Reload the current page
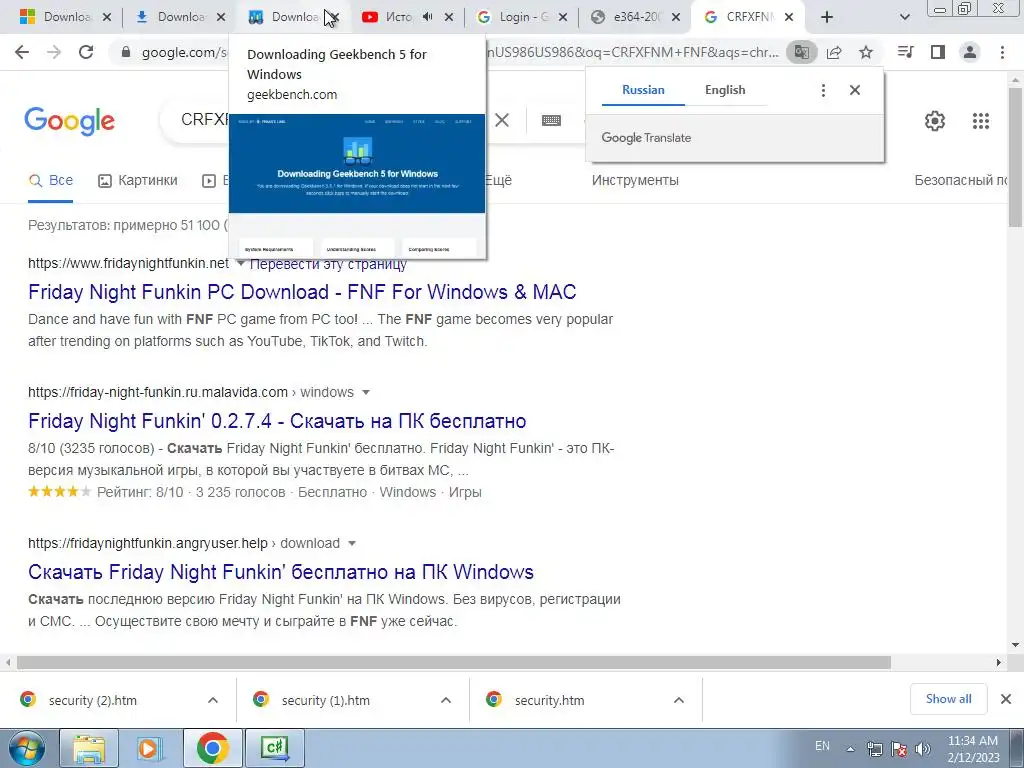 (x=86, y=52)
